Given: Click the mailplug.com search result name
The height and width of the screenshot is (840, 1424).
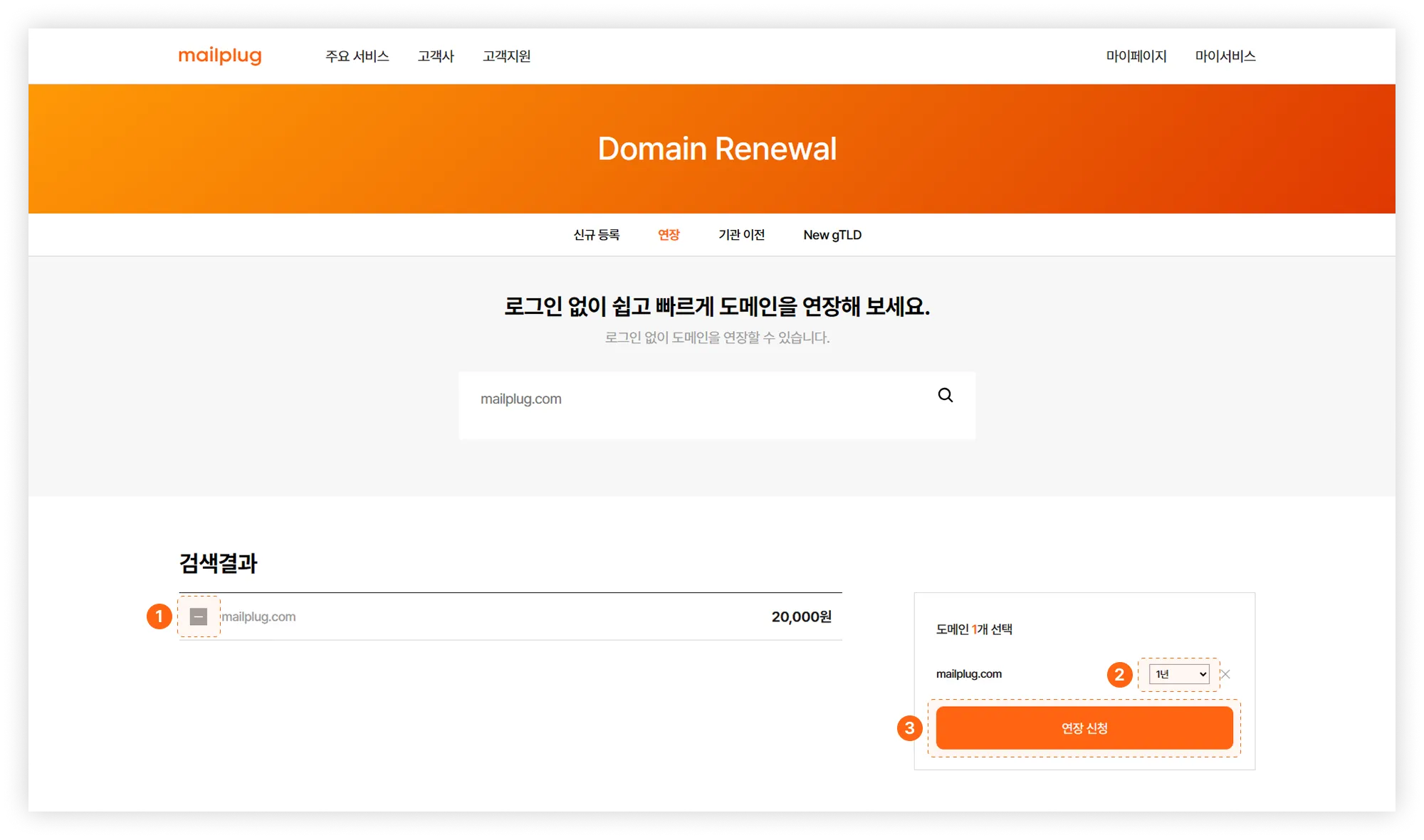Looking at the screenshot, I should (x=259, y=617).
